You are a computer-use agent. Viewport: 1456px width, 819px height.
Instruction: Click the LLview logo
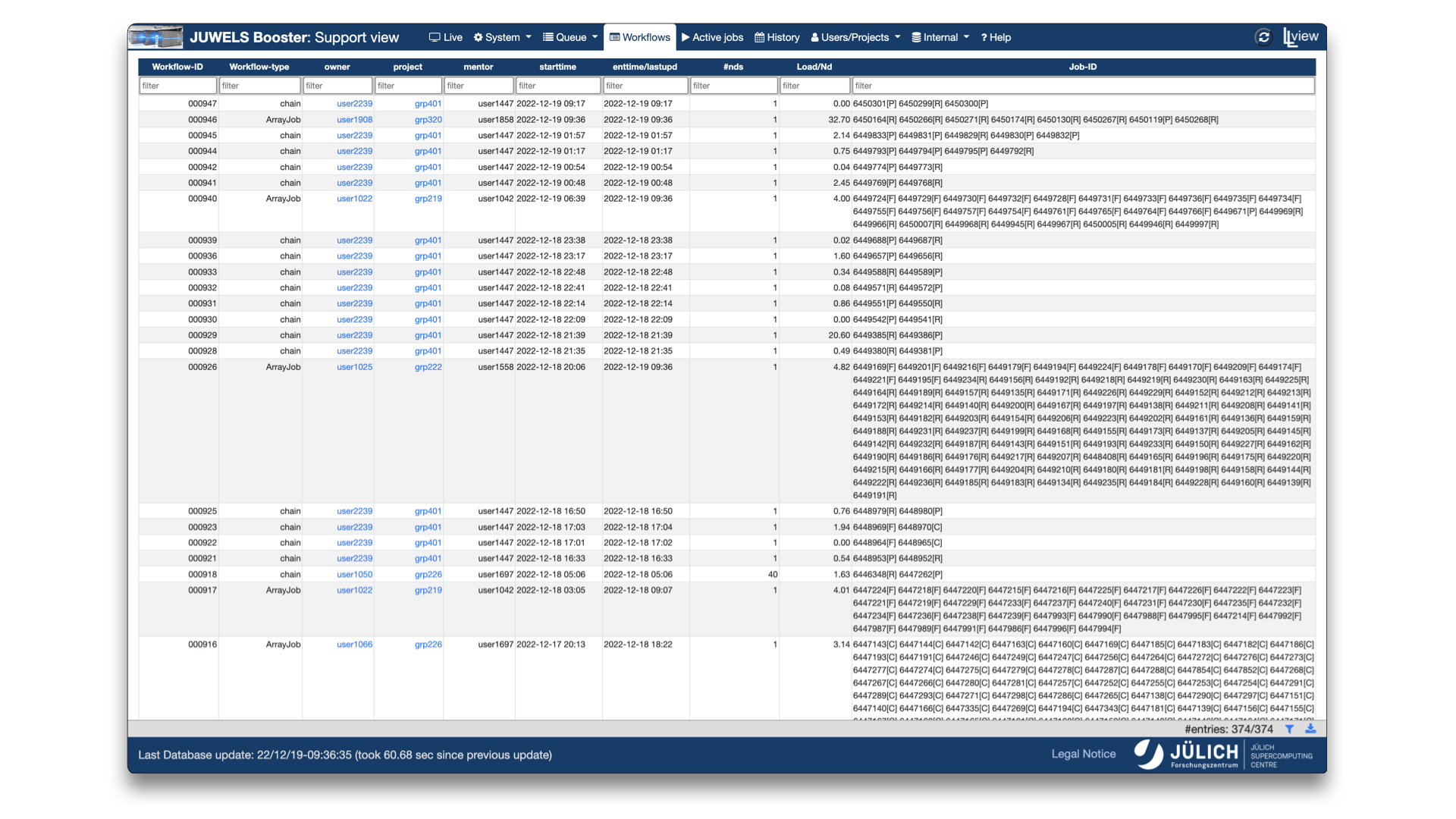point(1301,37)
